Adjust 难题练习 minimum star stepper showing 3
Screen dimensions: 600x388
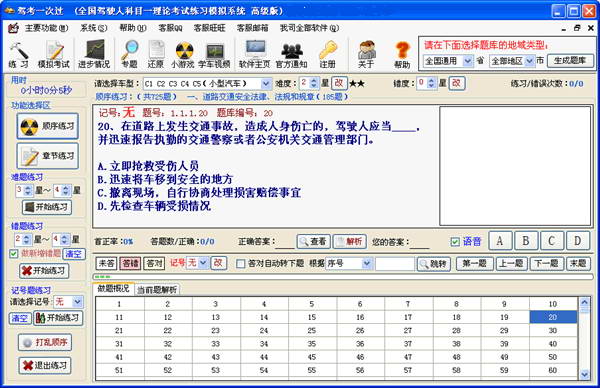pyautogui.click(x=28, y=190)
